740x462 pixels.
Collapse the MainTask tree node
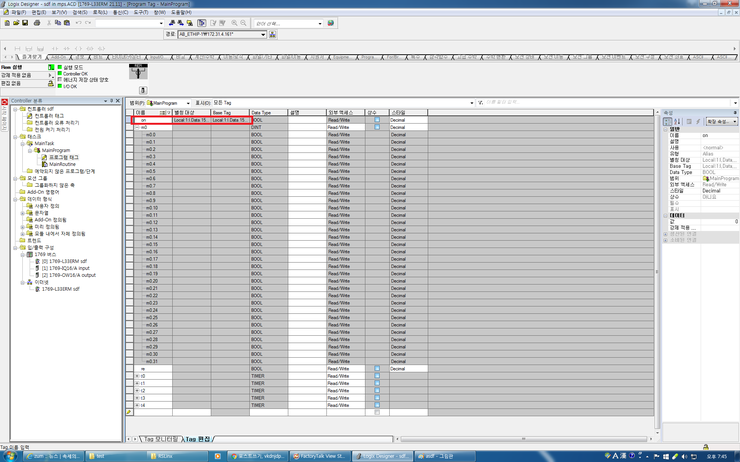click(23, 143)
